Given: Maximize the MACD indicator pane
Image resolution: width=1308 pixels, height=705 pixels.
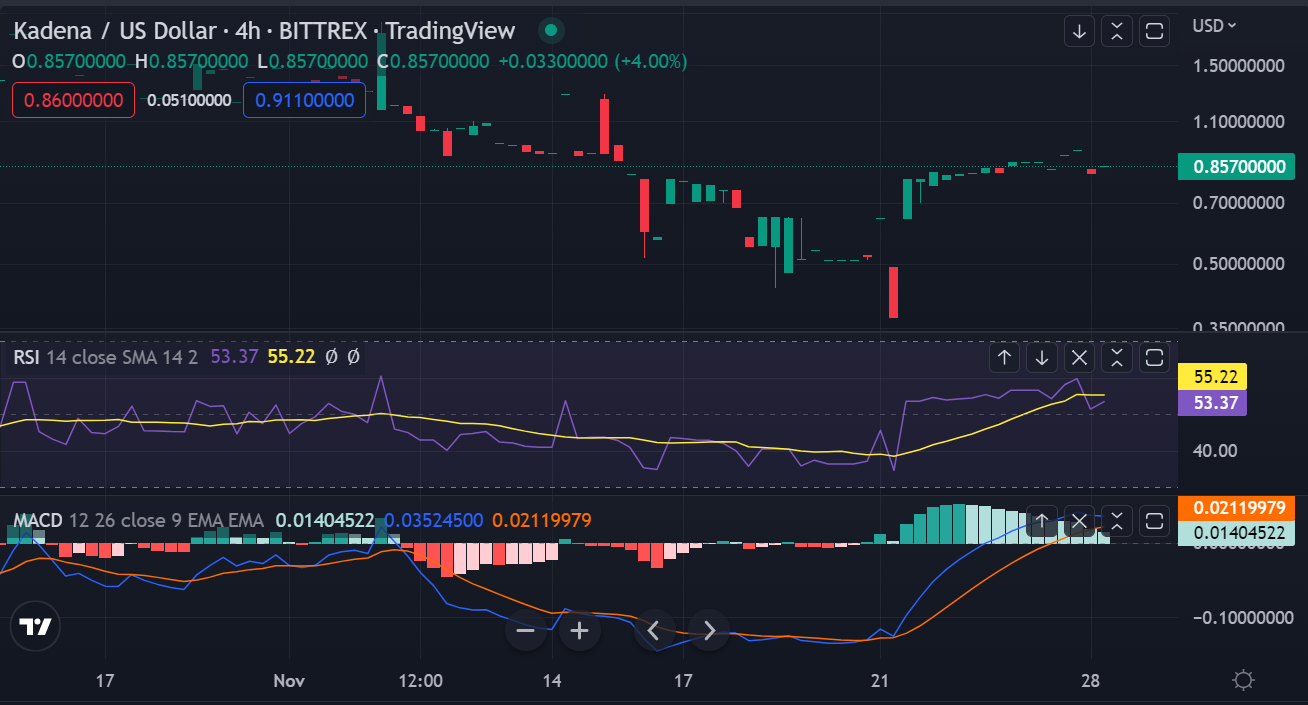Looking at the screenshot, I should pos(1154,521).
